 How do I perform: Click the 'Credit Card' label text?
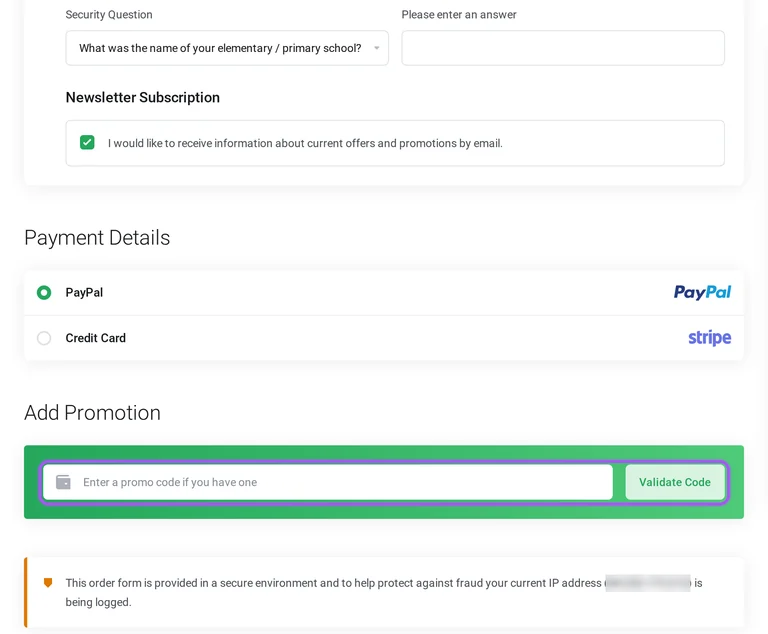point(96,338)
